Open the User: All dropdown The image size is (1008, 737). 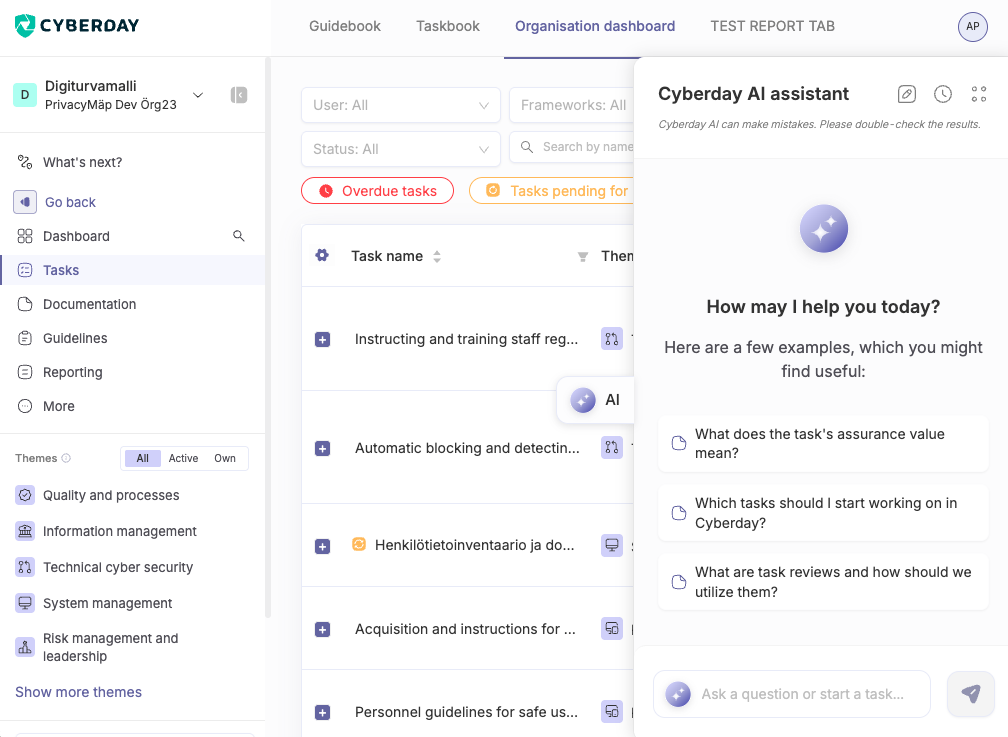coord(400,105)
